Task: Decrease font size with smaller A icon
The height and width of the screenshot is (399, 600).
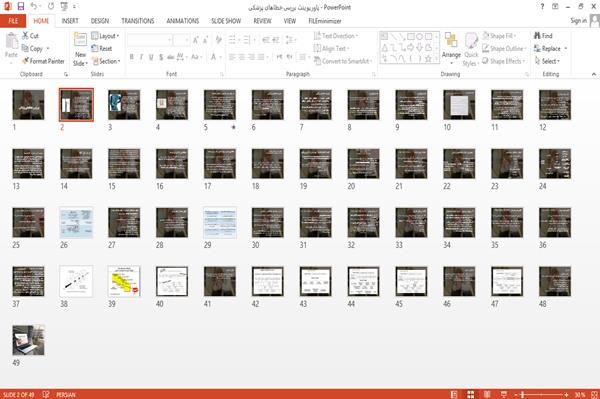Action: click(206, 40)
